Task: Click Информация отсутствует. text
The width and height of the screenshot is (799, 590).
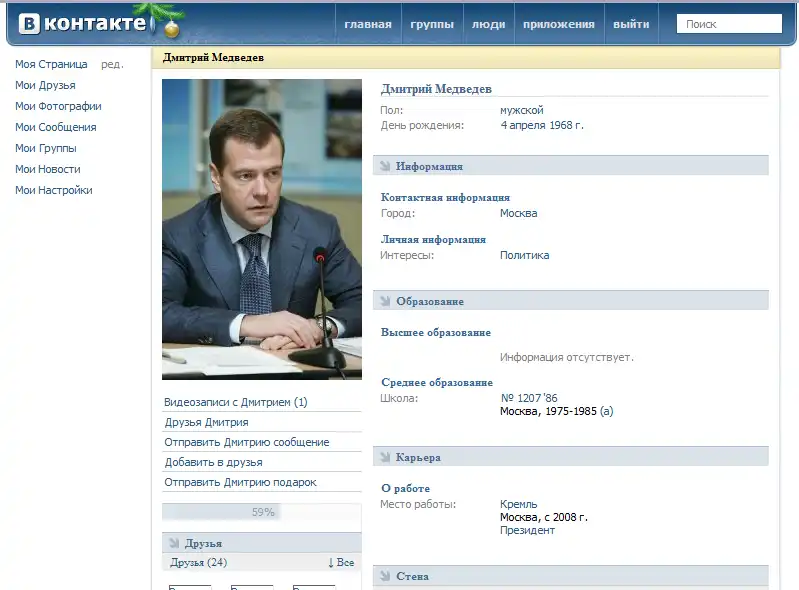Action: tap(567, 357)
